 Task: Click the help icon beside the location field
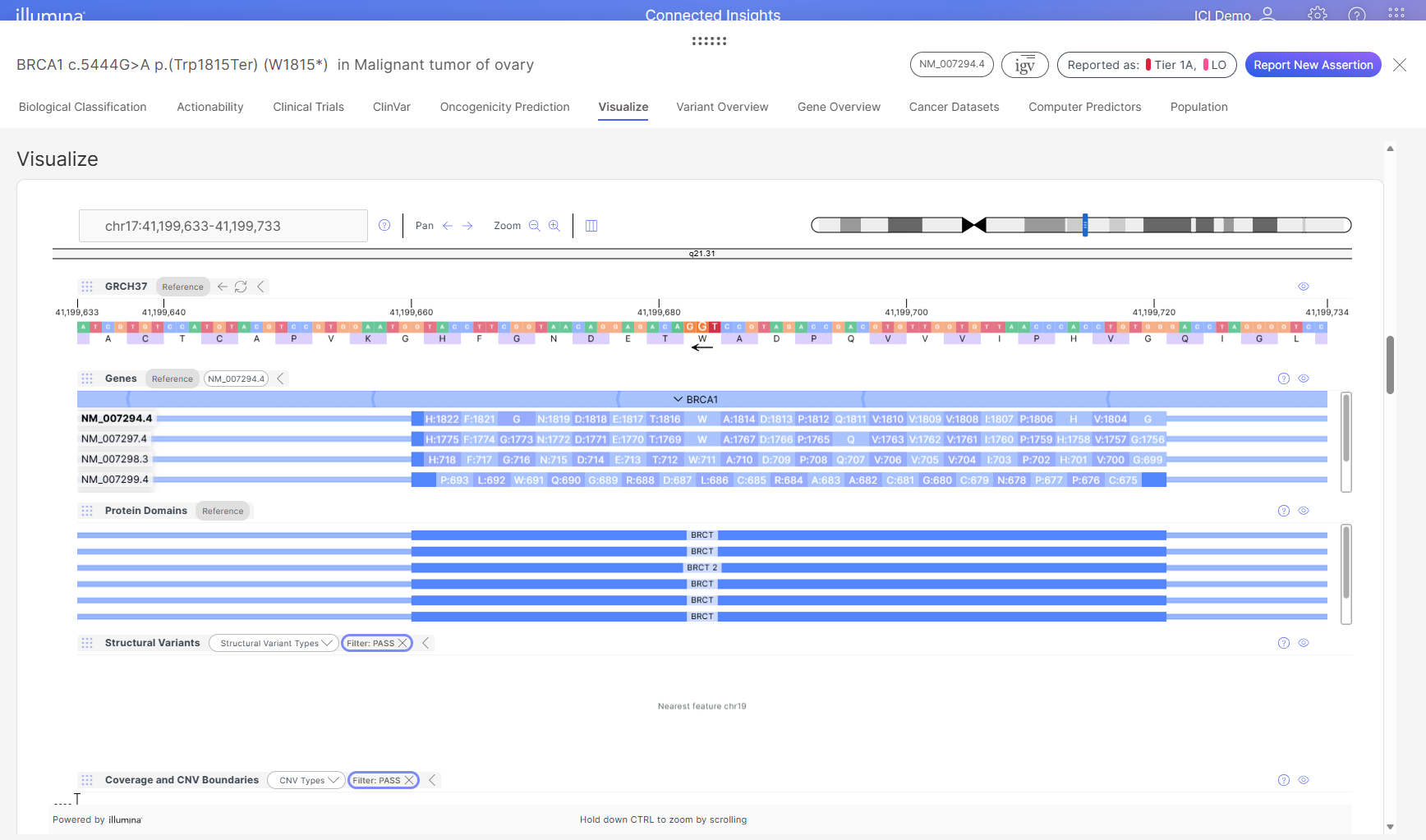pos(384,225)
